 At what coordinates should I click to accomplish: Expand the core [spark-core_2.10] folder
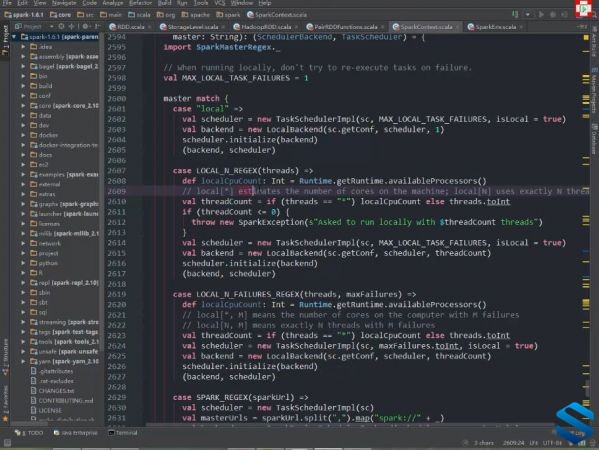click(x=23, y=105)
